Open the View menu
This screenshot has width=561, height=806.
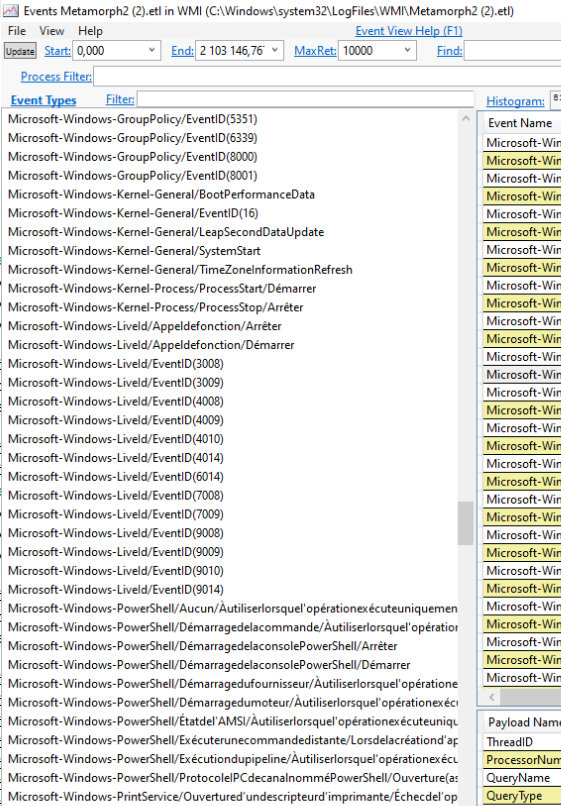52,31
